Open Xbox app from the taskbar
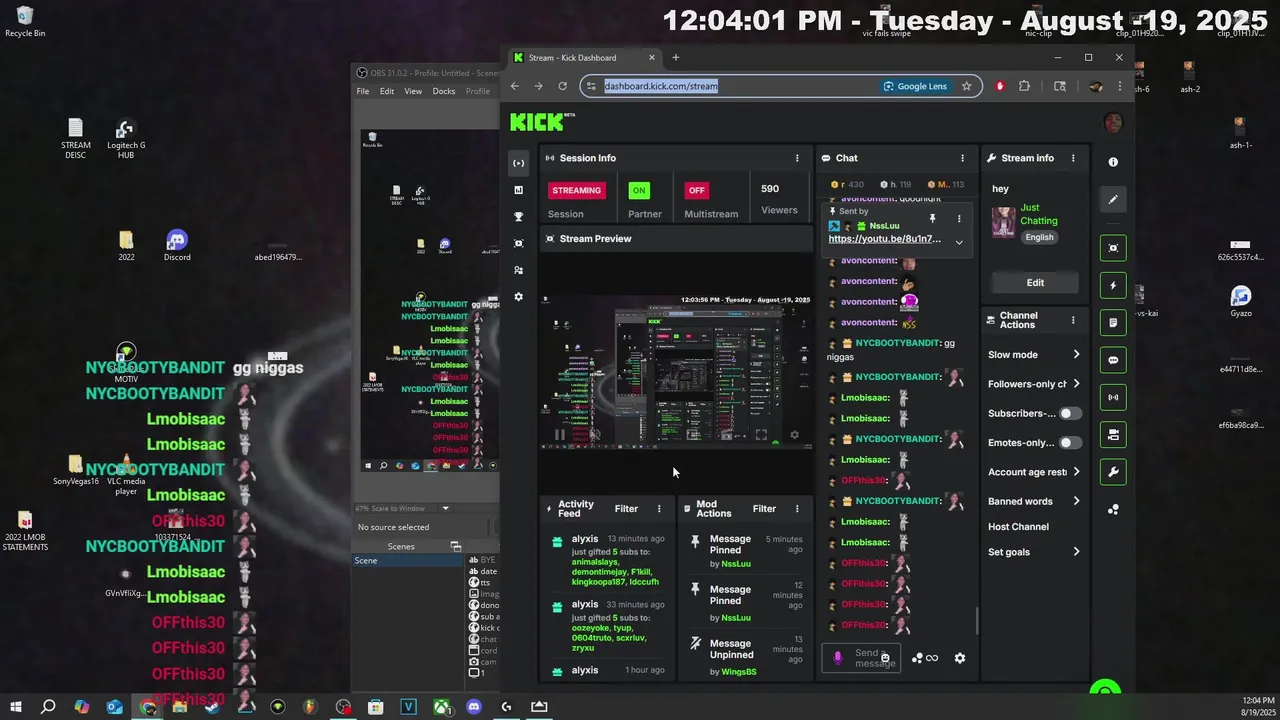Viewport: 1280px width, 720px height. pos(441,707)
